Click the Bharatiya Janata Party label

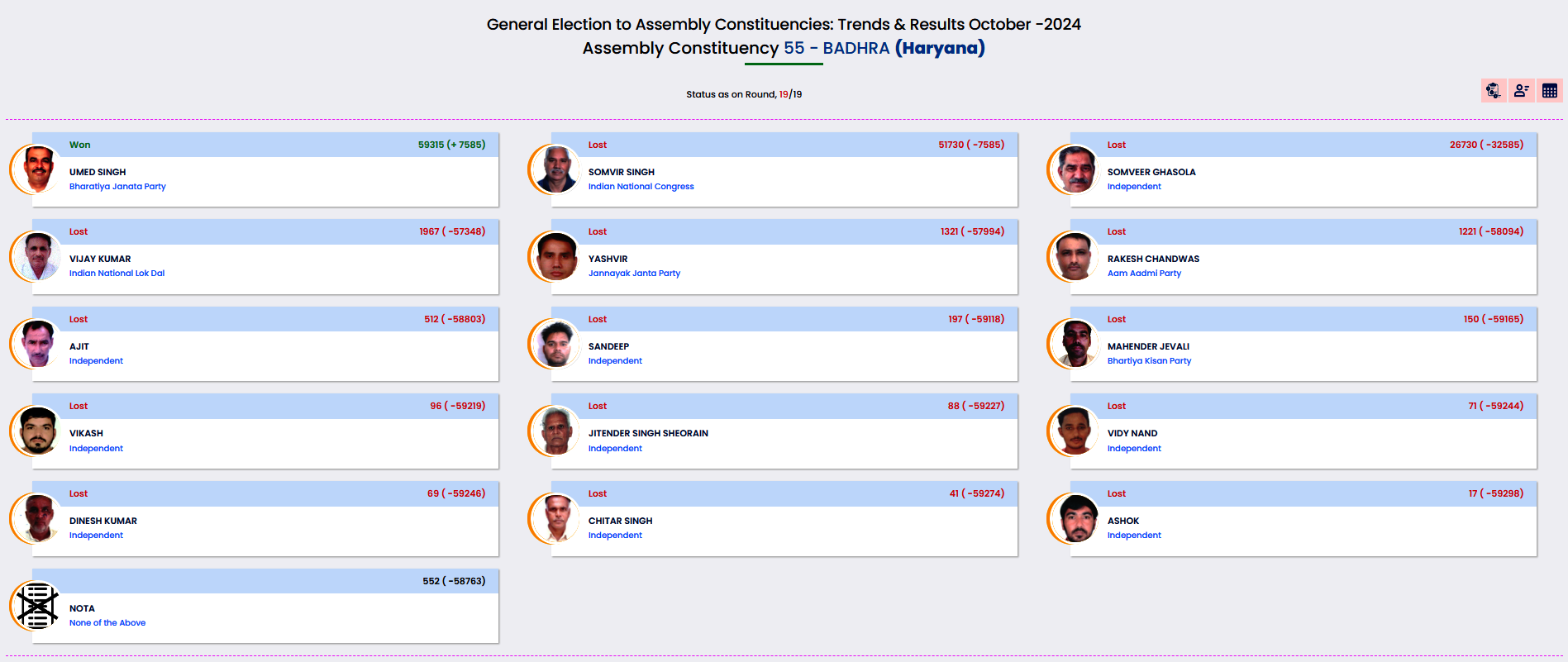117,187
